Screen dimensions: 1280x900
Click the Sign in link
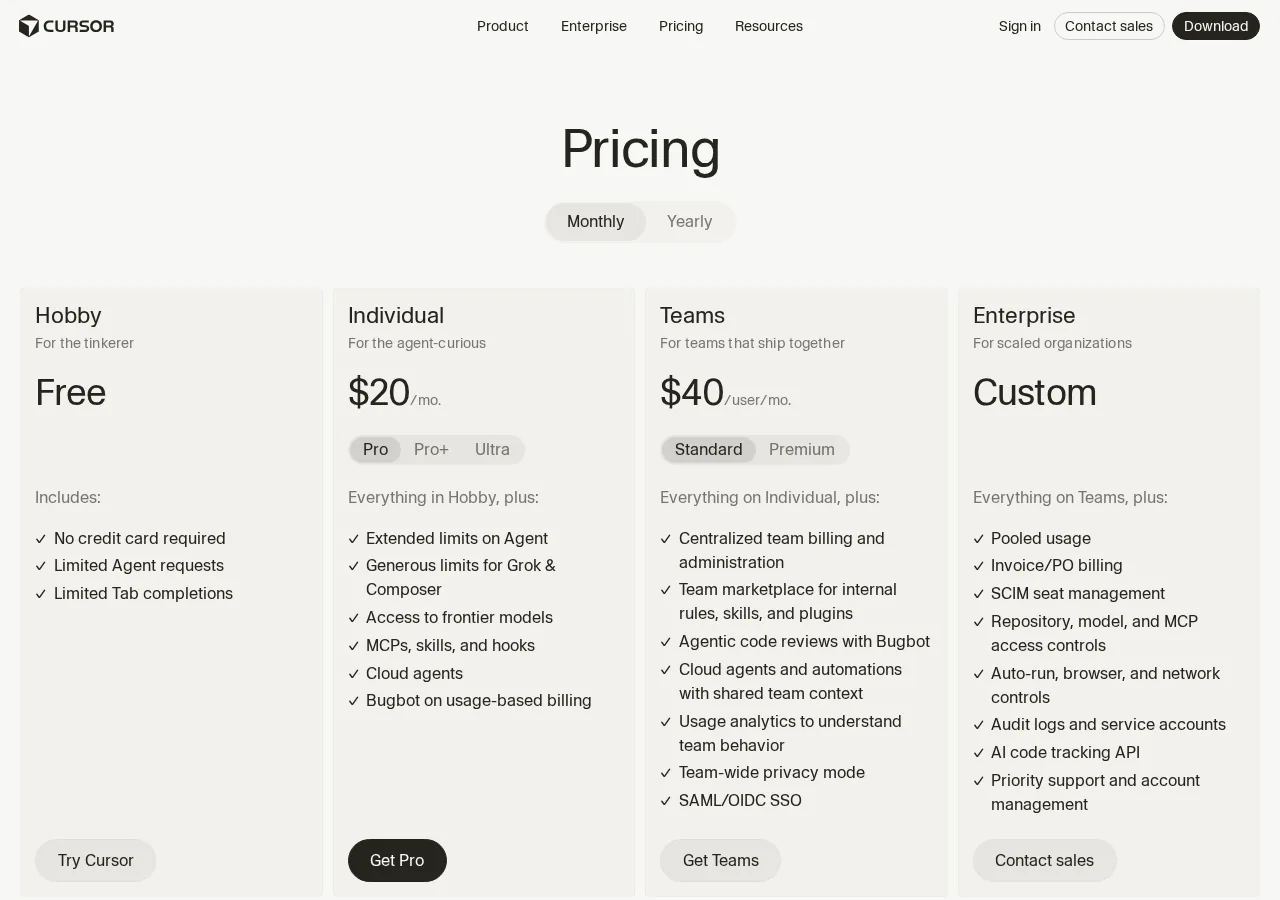pos(1020,26)
